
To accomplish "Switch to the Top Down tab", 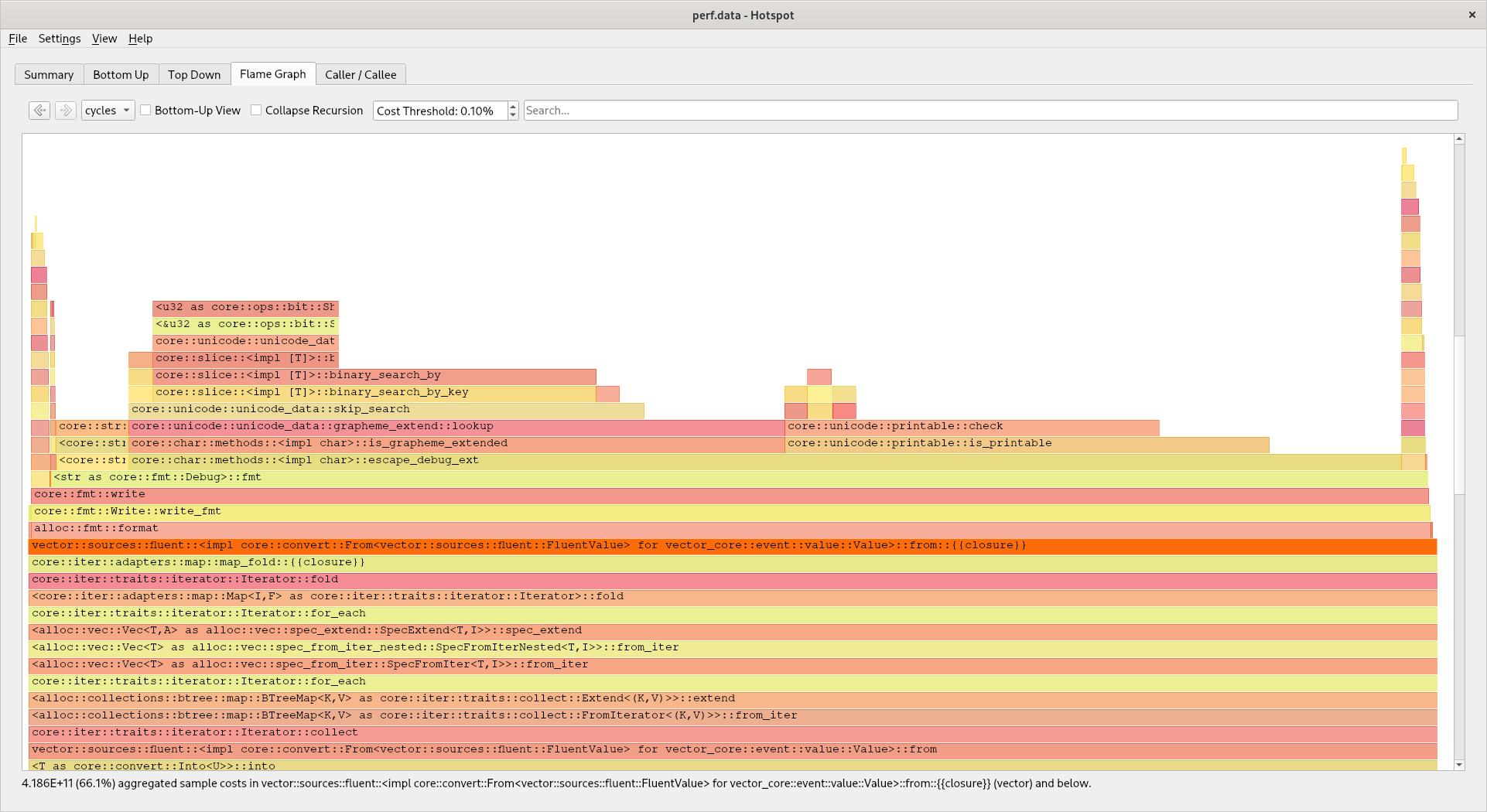I will (x=194, y=74).
